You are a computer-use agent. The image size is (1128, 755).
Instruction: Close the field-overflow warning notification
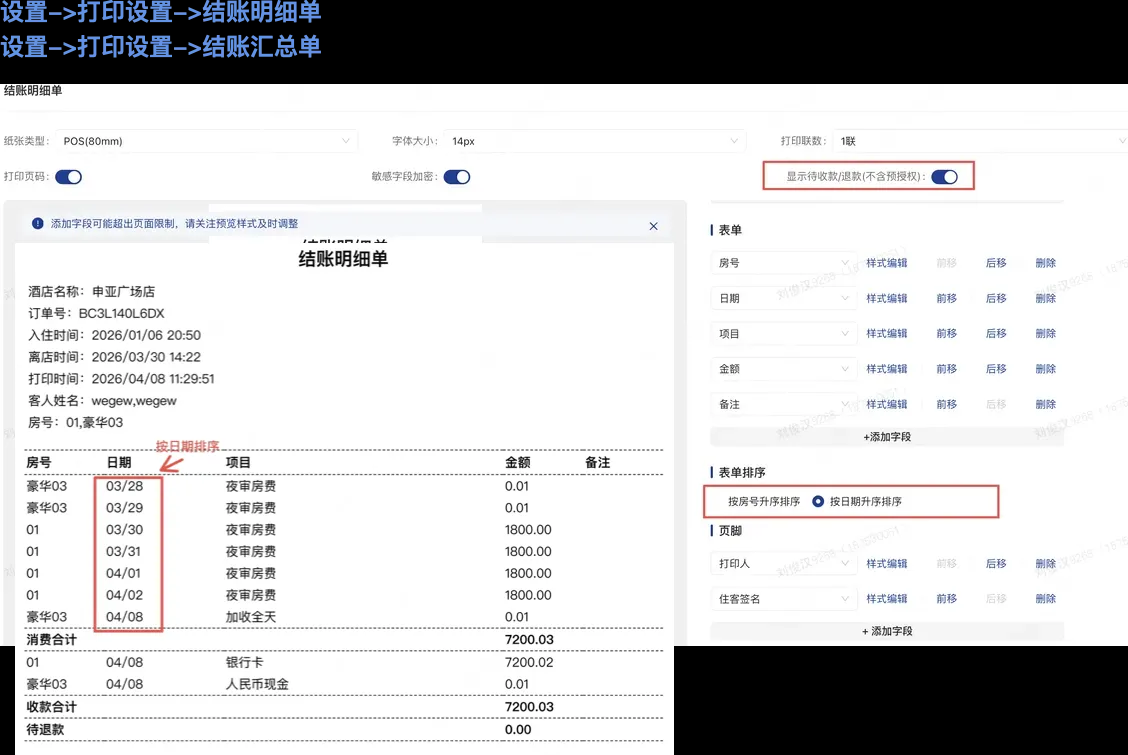click(653, 226)
